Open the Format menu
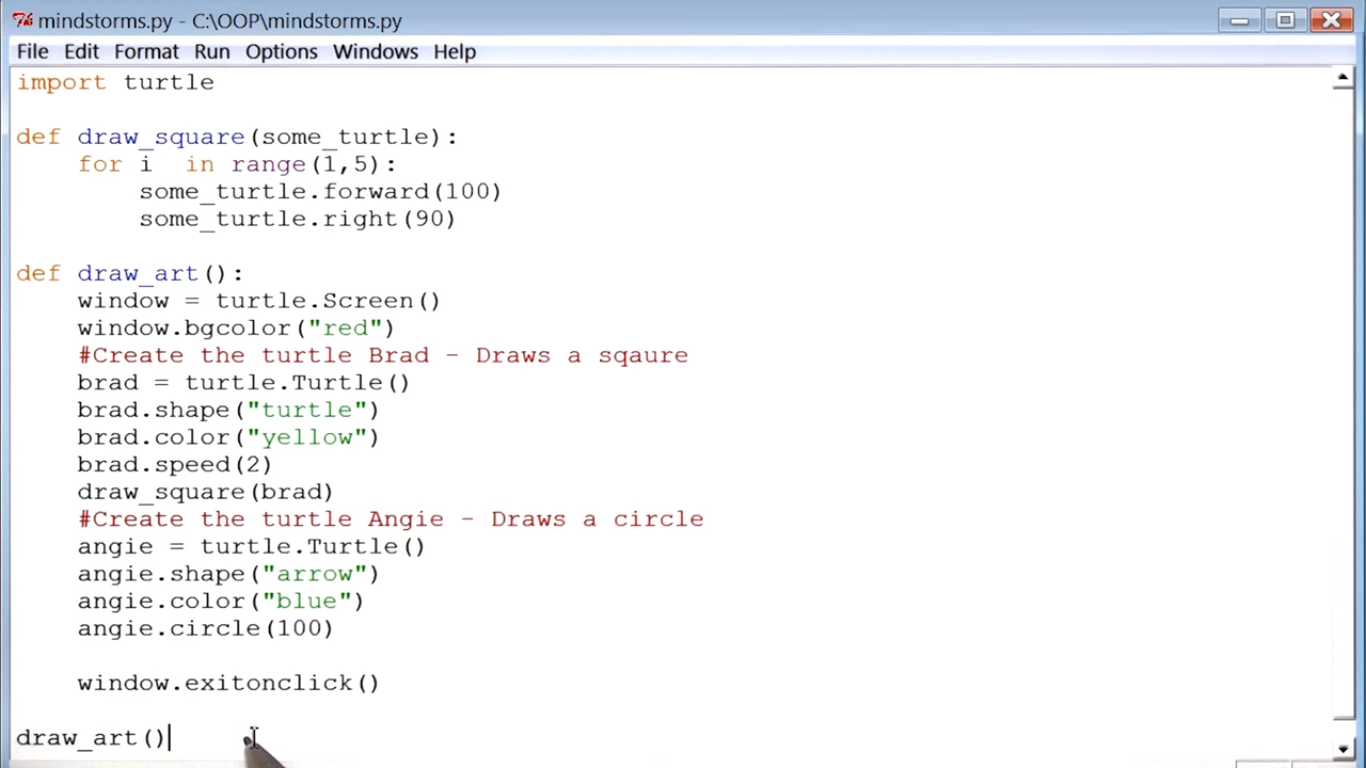1366x768 pixels. coord(146,52)
